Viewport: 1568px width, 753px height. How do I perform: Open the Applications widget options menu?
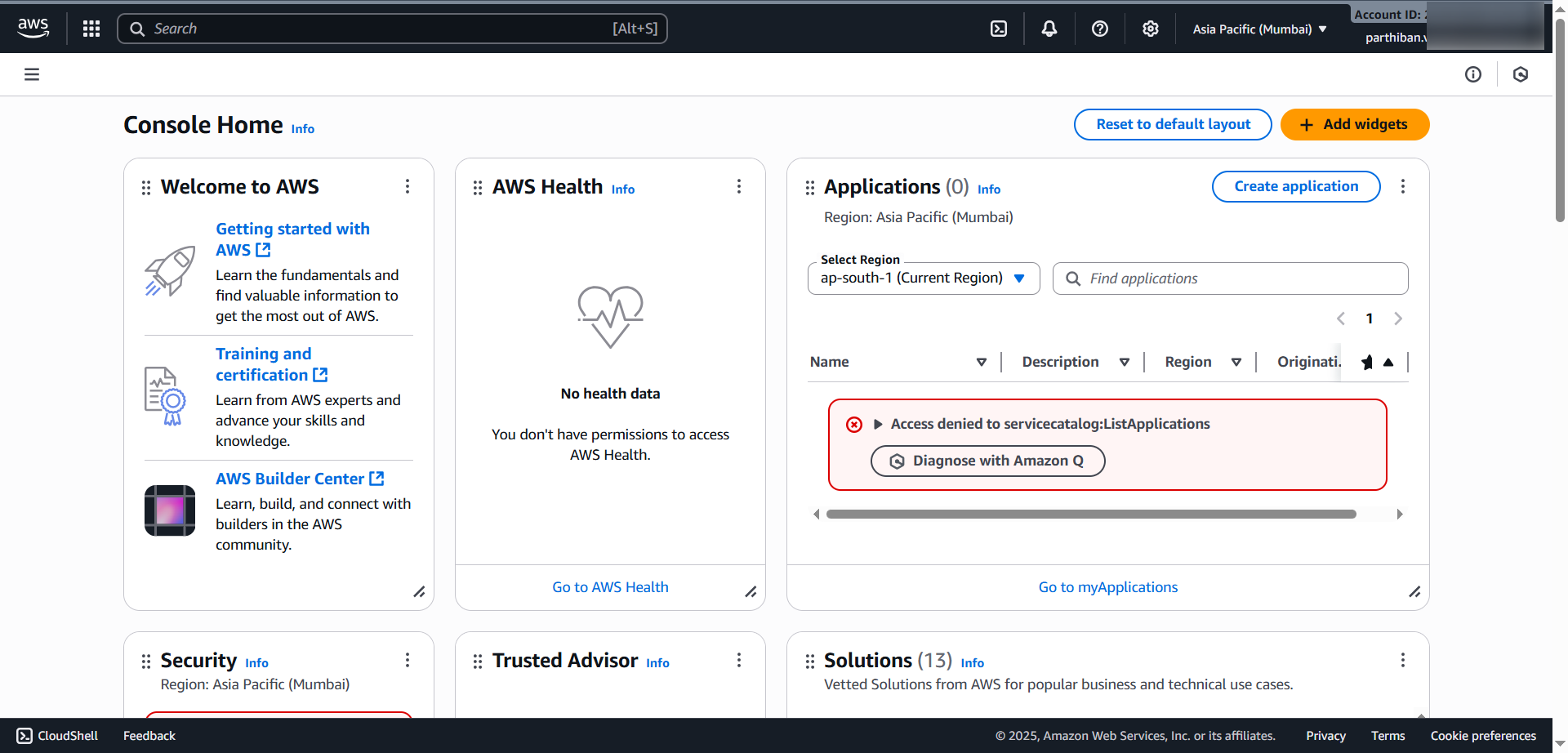pyautogui.click(x=1403, y=186)
